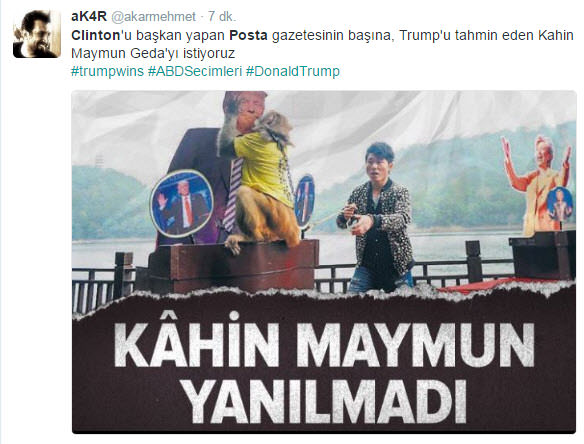Click the 7 dk. tweet timestamp
The width and height of the screenshot is (584, 444).
pos(222,16)
